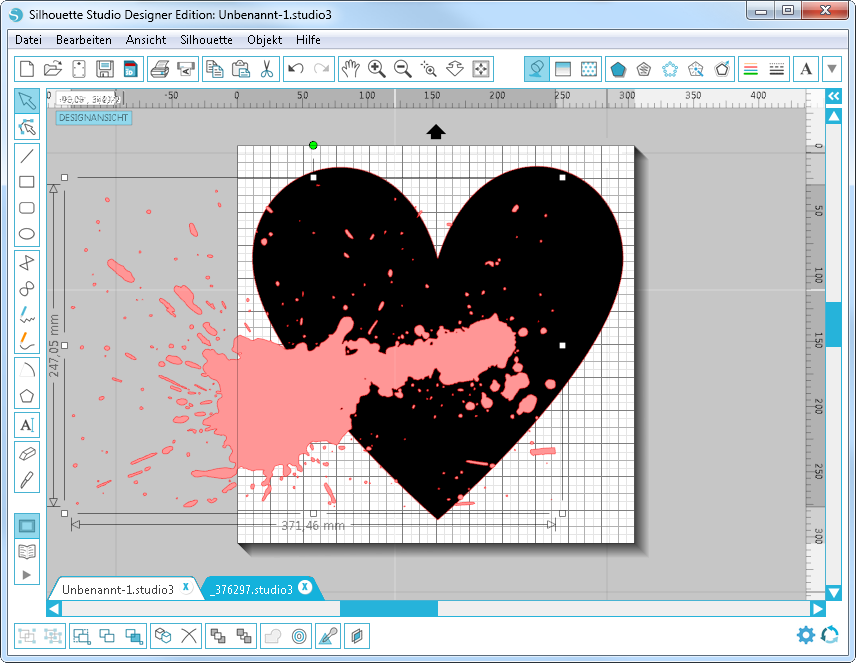Open Preferences with the gear button
This screenshot has width=856, height=663.
click(x=805, y=635)
